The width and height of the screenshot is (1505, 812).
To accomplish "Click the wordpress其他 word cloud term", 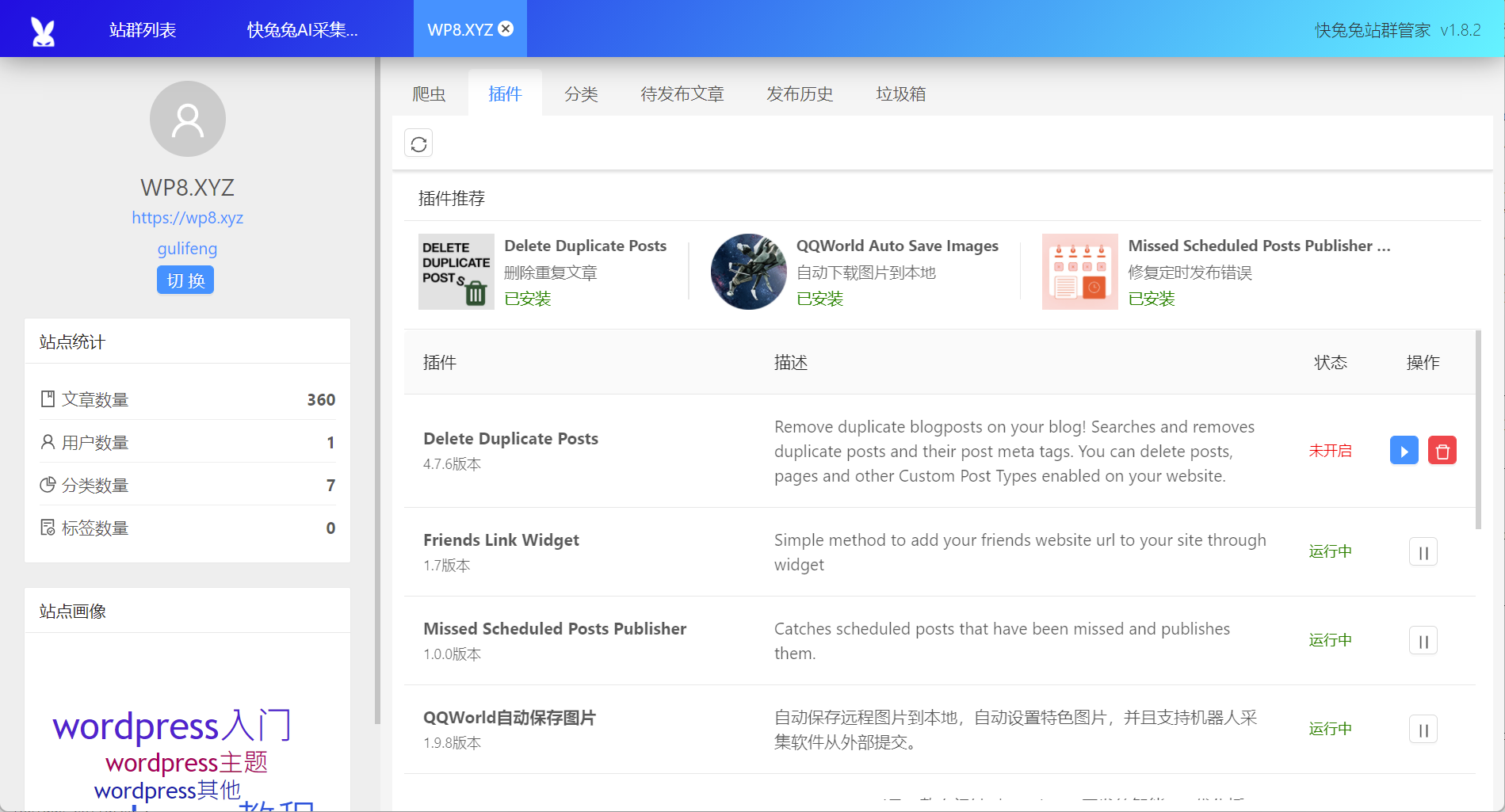I will 167,790.
